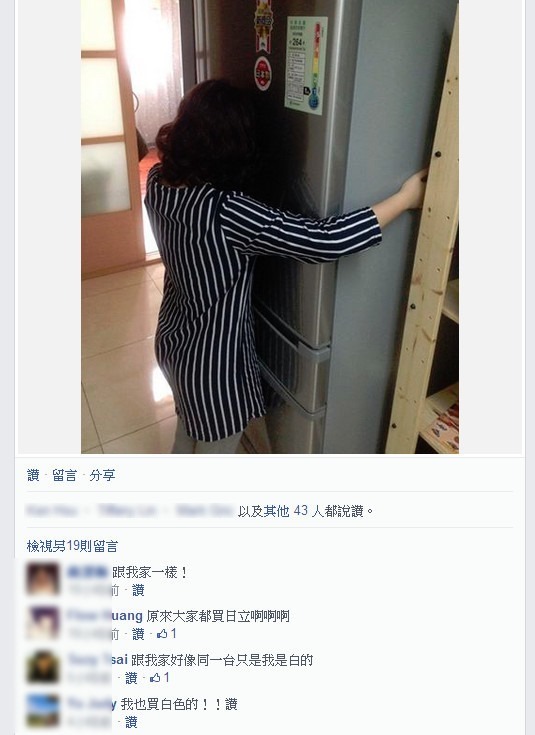The width and height of the screenshot is (535, 735).
Task: Like the 我也買白色的 comment
Action: tap(131, 722)
